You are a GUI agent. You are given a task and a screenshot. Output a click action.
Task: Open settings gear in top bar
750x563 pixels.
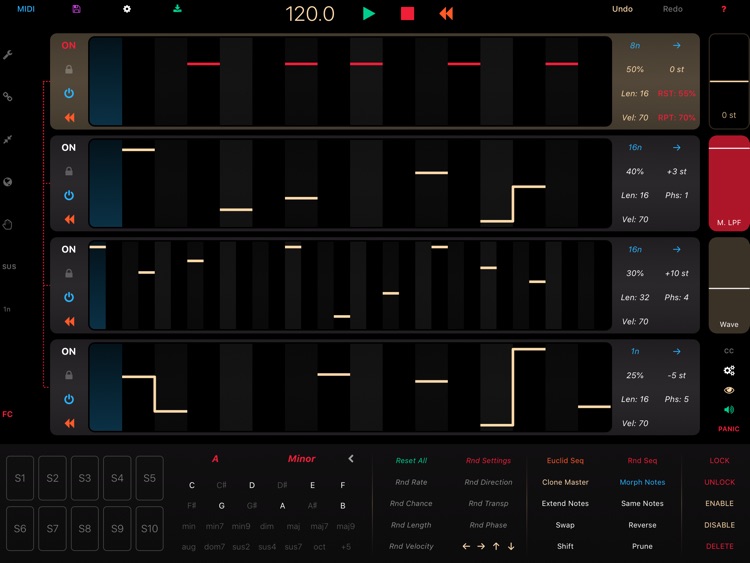(x=127, y=9)
